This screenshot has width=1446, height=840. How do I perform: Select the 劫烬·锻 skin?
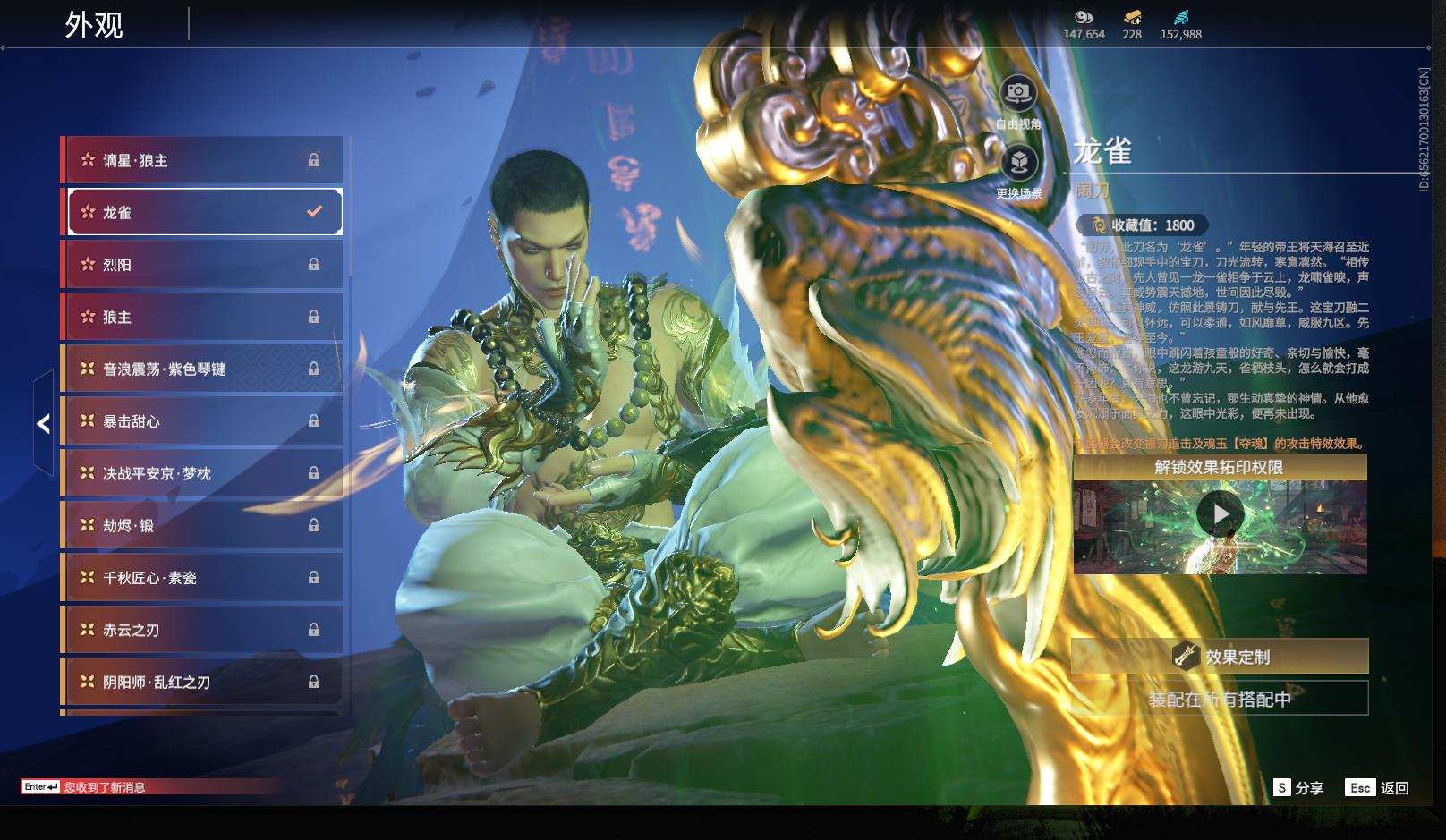tap(202, 525)
